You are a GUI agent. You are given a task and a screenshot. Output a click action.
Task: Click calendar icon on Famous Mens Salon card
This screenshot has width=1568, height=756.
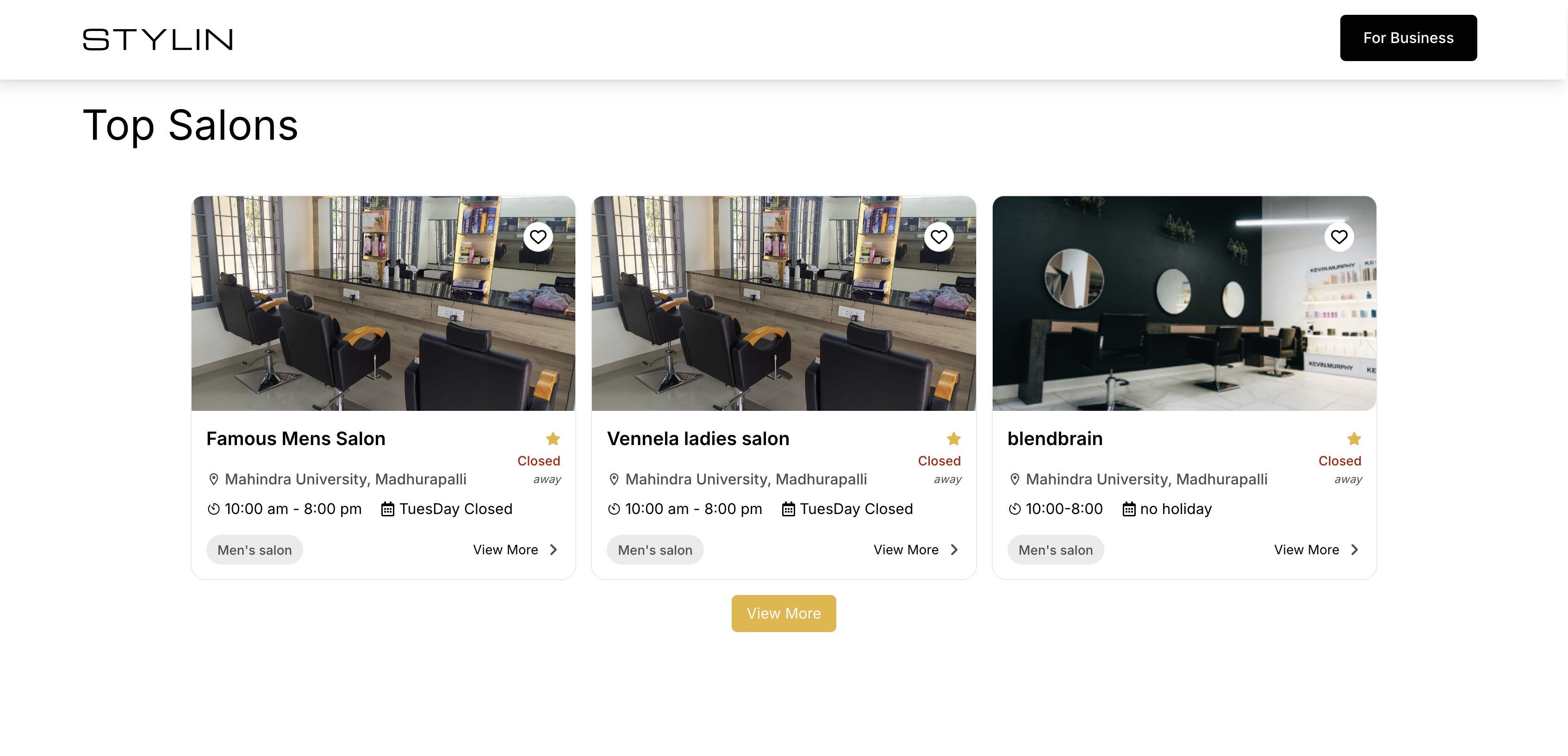click(388, 509)
